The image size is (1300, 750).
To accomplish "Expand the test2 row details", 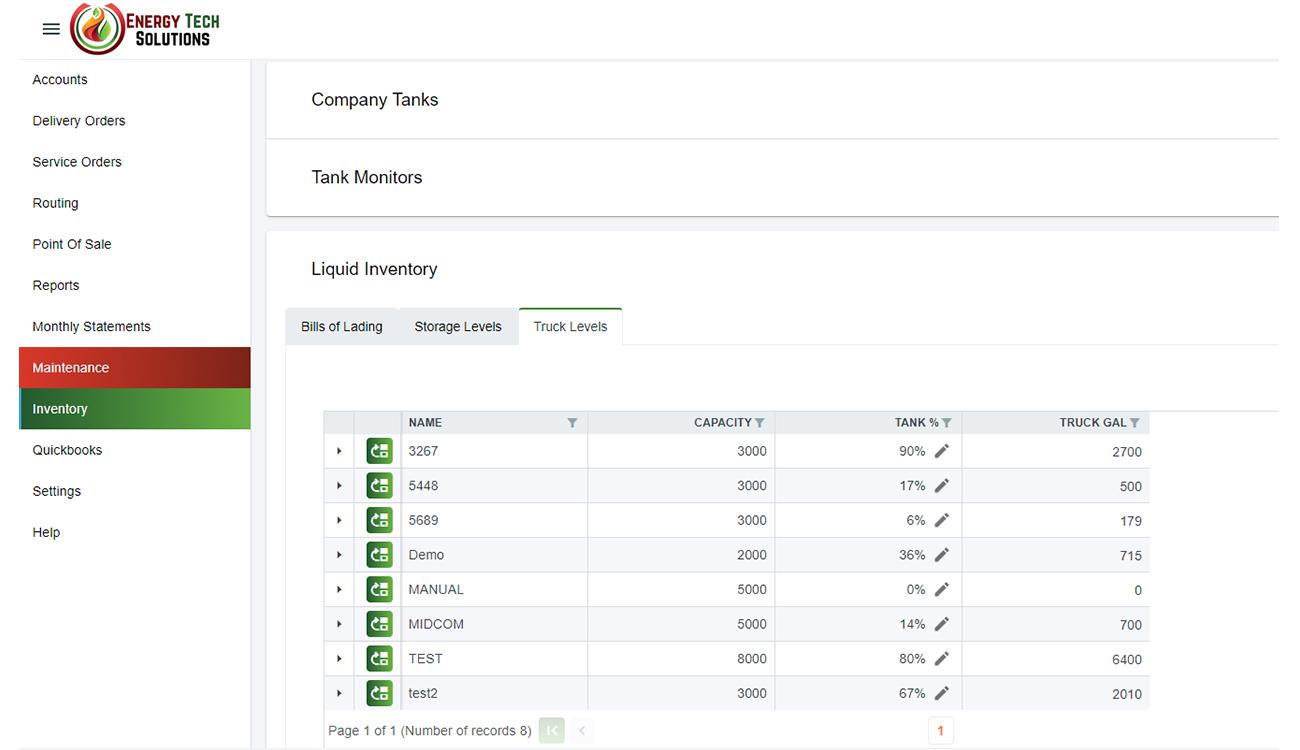I will tap(339, 693).
